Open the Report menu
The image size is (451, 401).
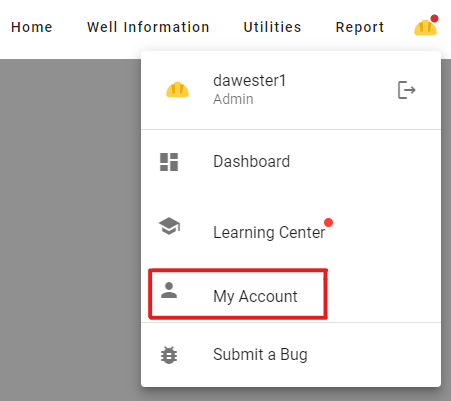coord(360,27)
